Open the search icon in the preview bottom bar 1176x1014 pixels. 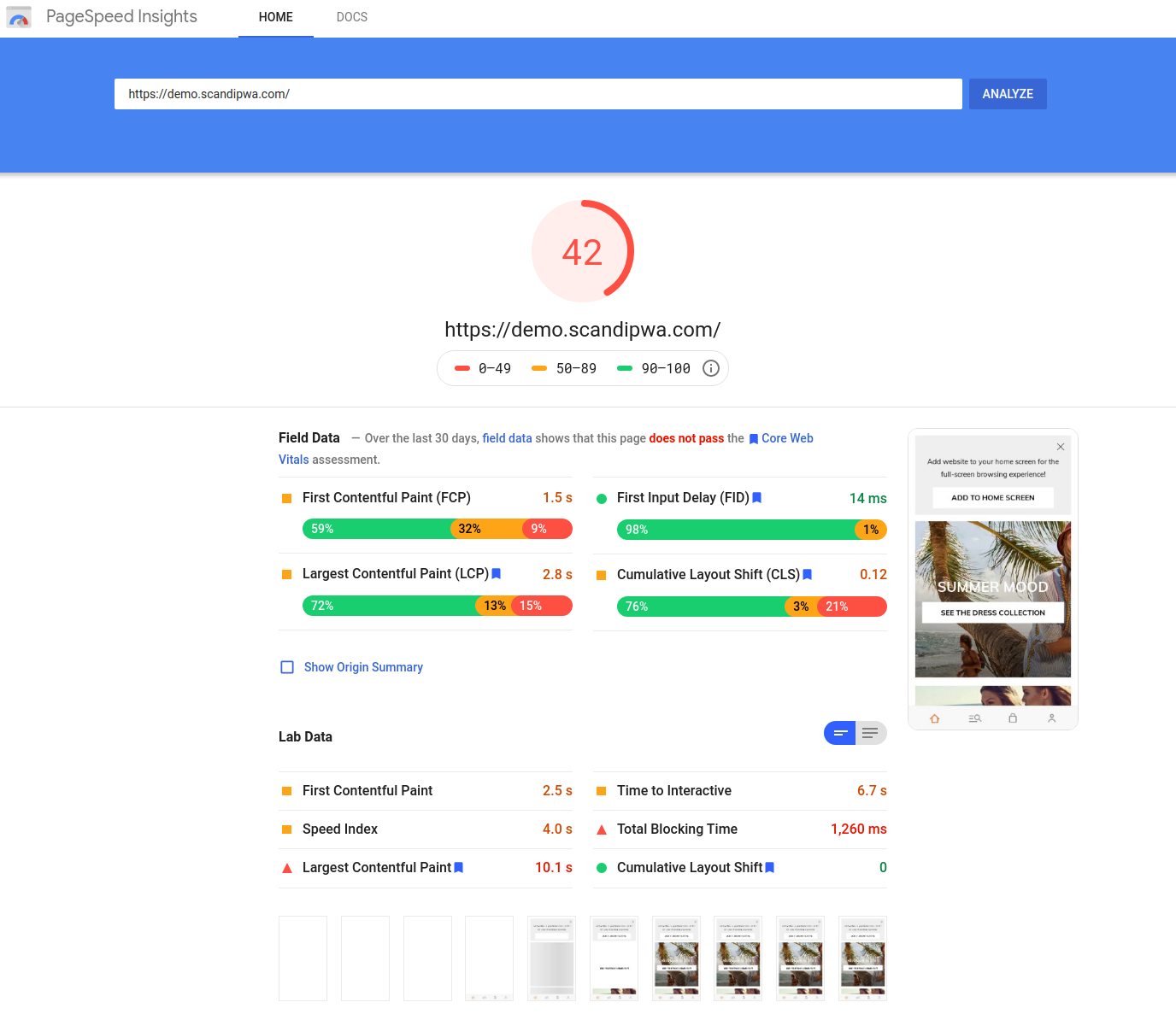click(x=973, y=718)
